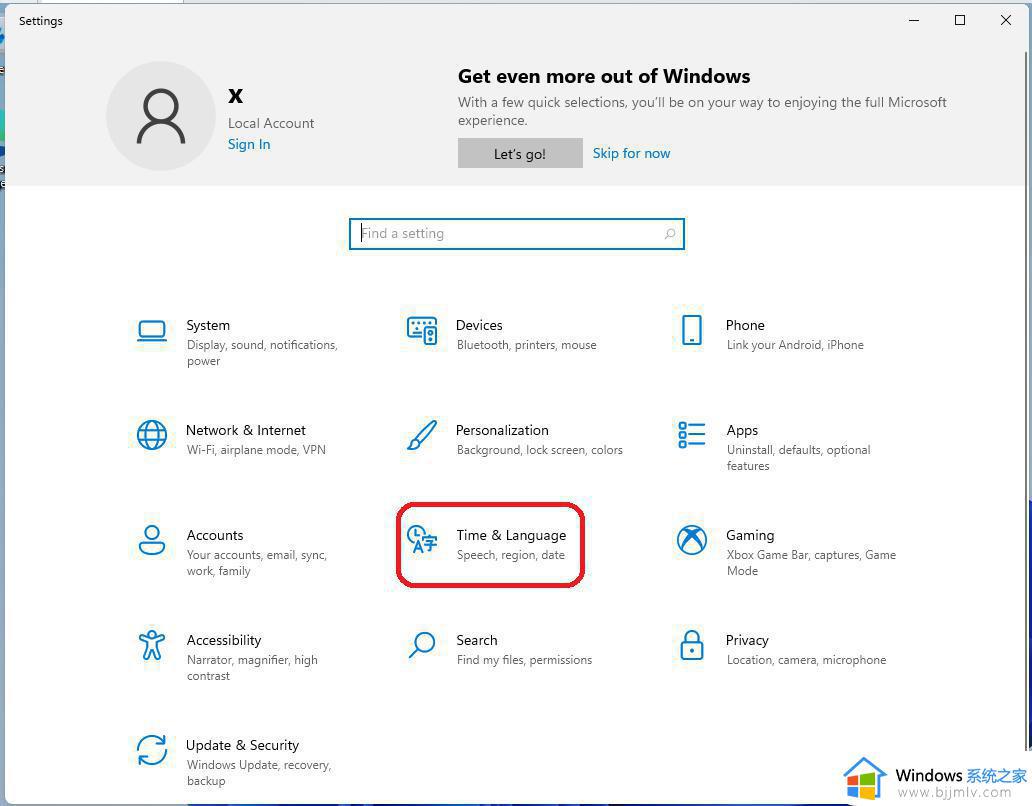
Task: Click the Personalization paintbrush icon
Action: pos(422,435)
